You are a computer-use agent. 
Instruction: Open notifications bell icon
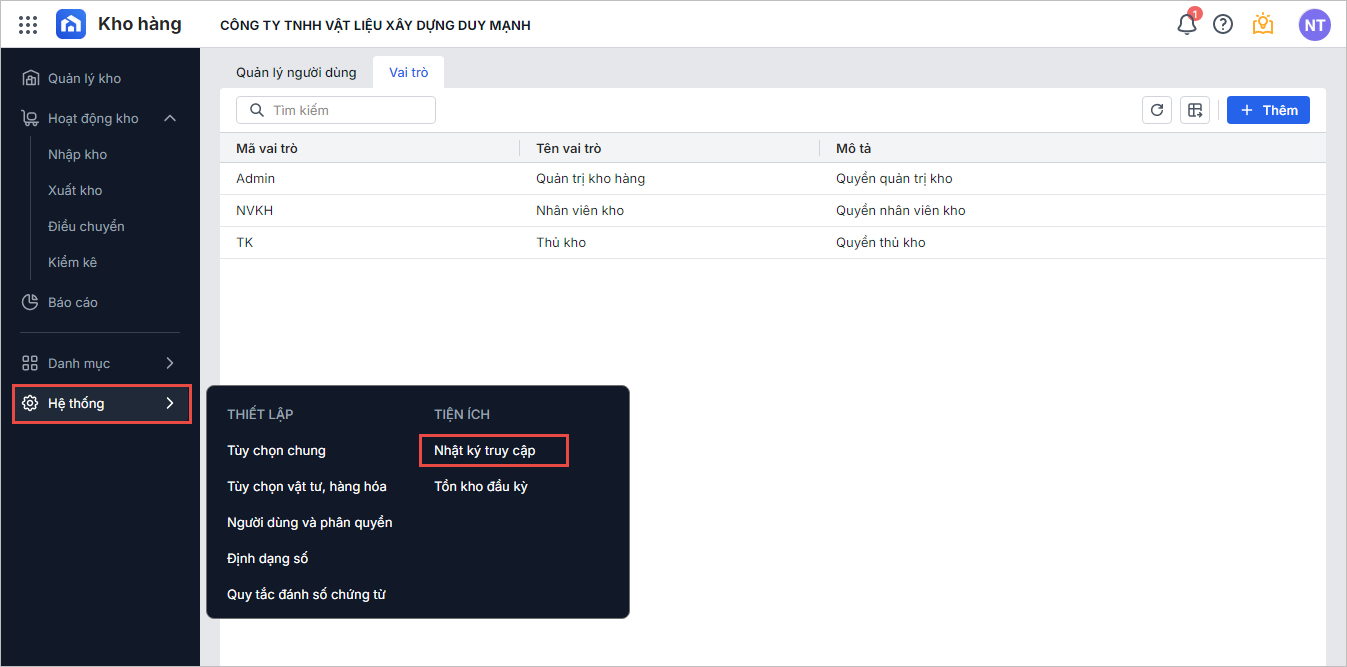pyautogui.click(x=1187, y=24)
